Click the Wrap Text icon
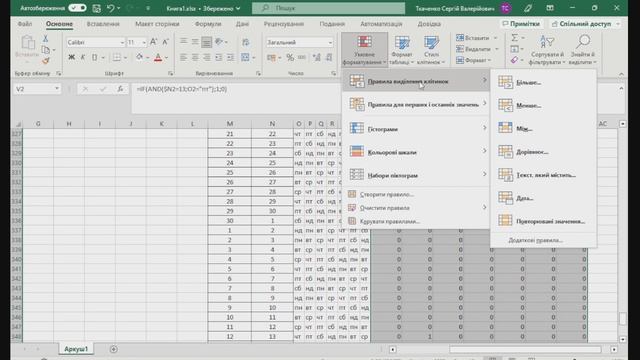This screenshot has width=640, height=360. tap(245, 42)
